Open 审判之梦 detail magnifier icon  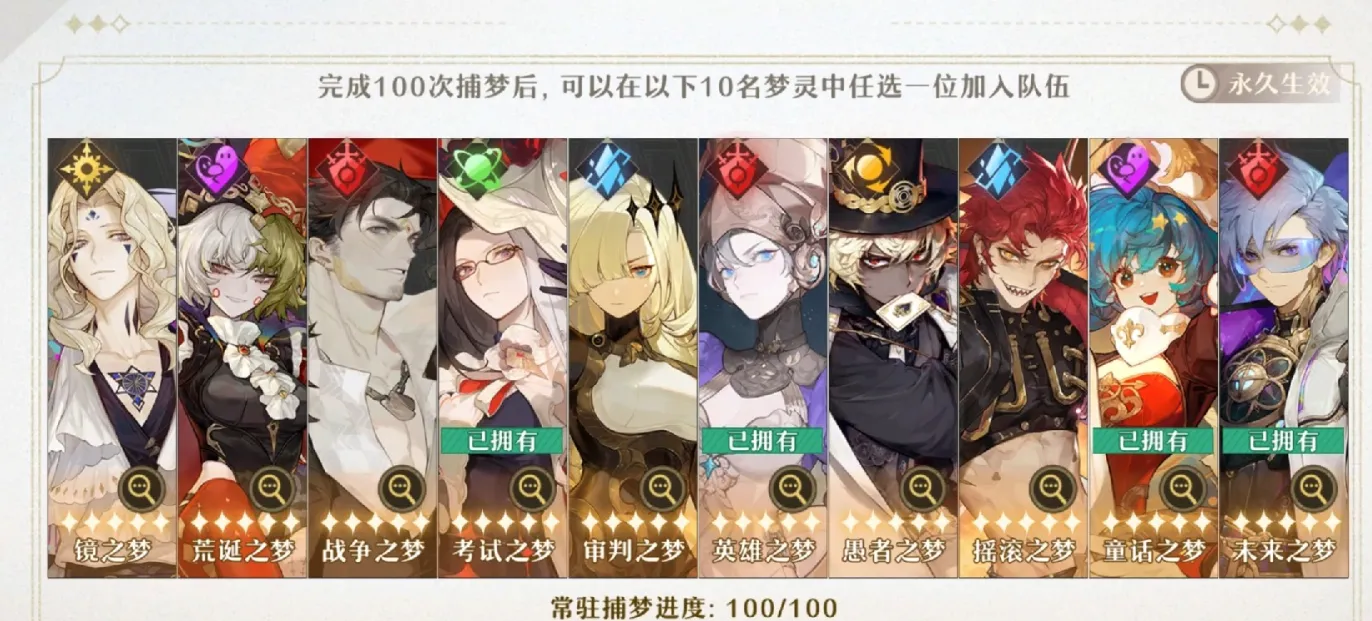point(662,489)
